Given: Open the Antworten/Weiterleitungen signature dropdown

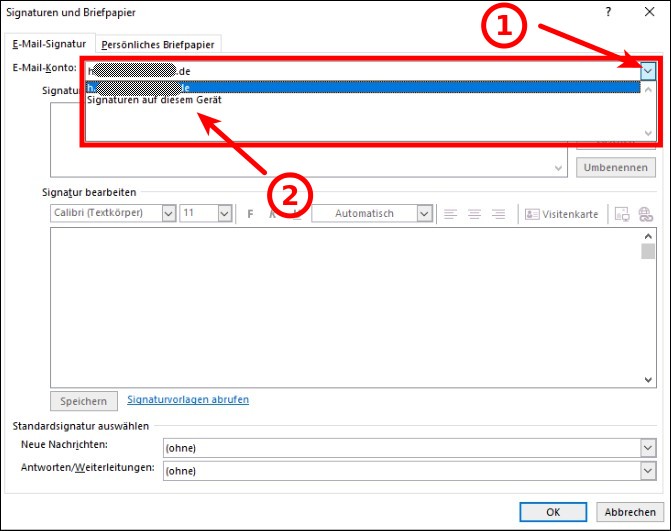Looking at the screenshot, I should click(x=648, y=470).
